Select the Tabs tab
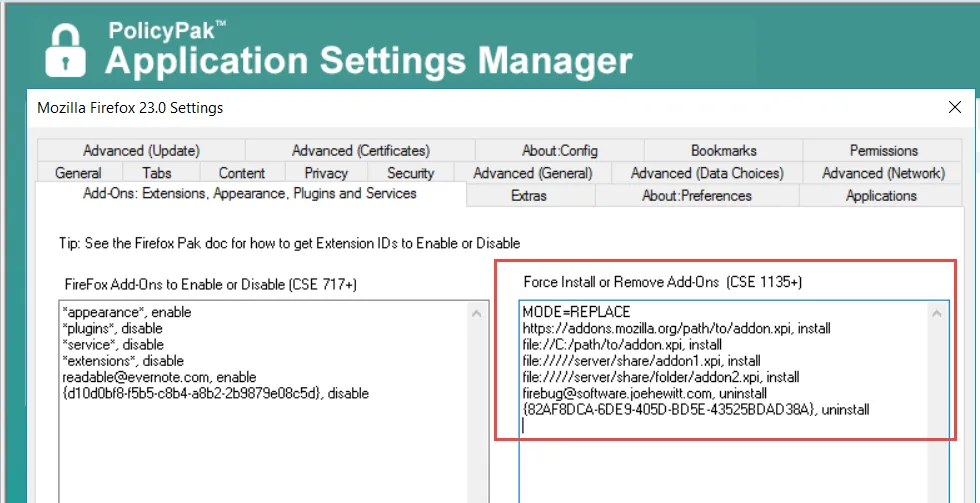Viewport: 980px width, 503px height. click(x=157, y=173)
